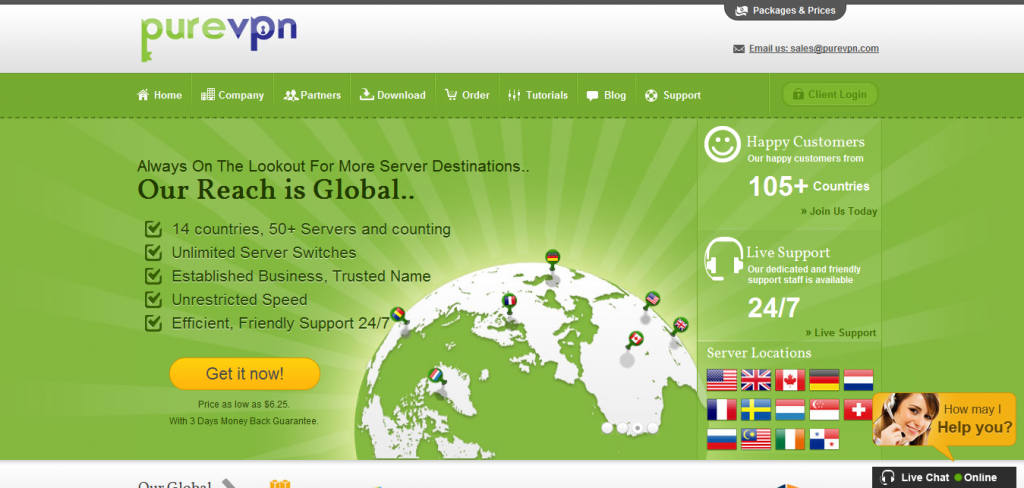Viewport: 1024px width, 488px height.
Task: Click the Download nav item
Action: point(393,95)
